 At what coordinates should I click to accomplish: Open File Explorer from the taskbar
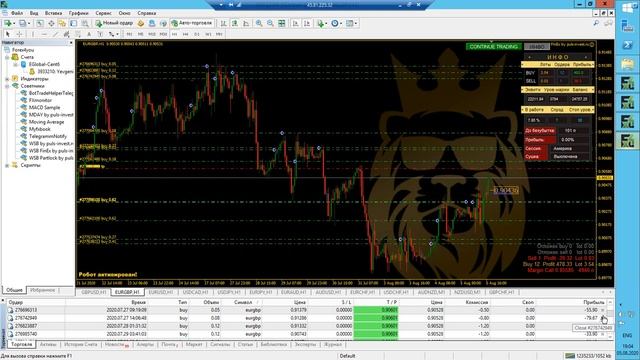coord(627,64)
